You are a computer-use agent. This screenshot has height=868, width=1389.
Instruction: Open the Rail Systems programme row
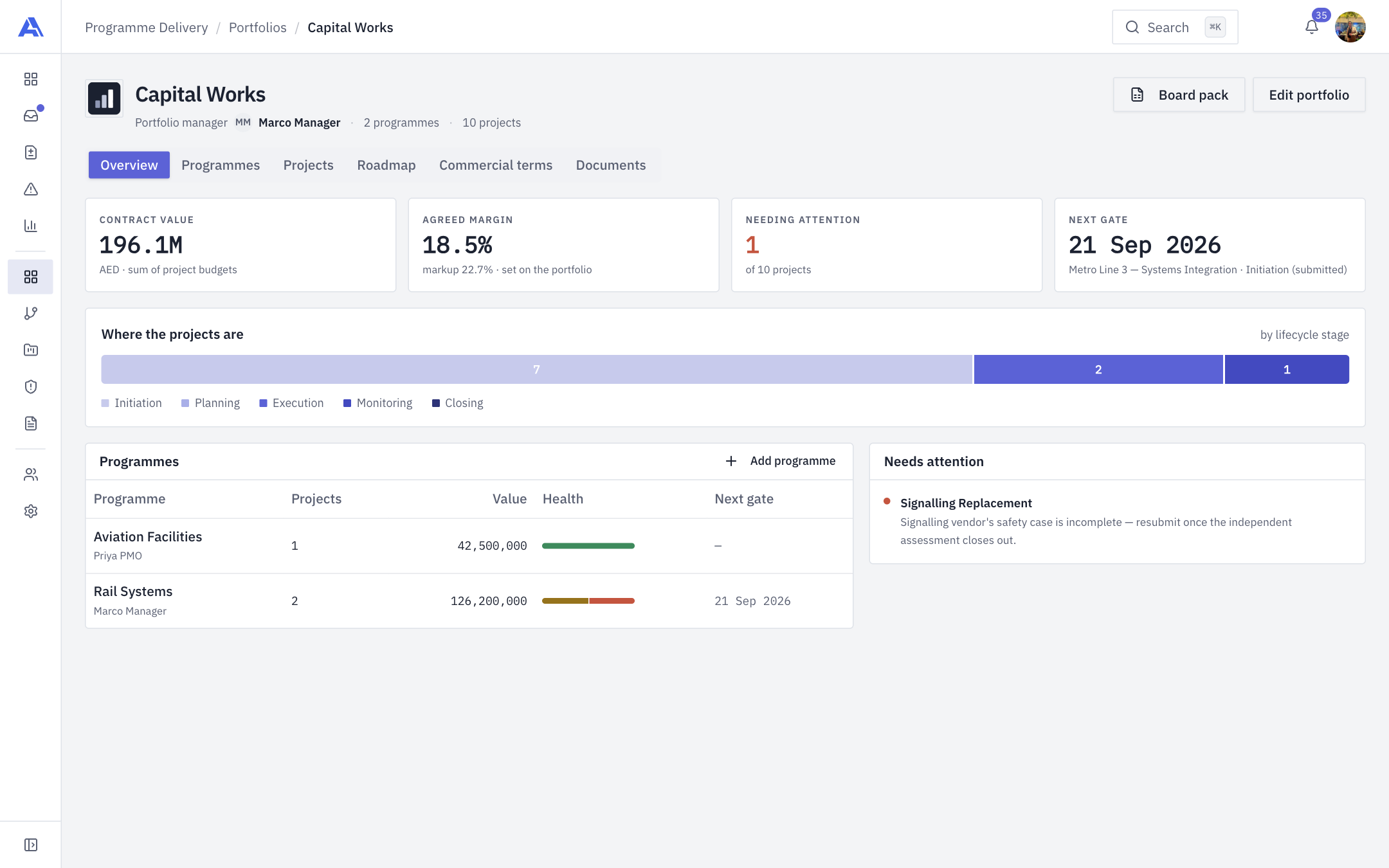coord(469,601)
